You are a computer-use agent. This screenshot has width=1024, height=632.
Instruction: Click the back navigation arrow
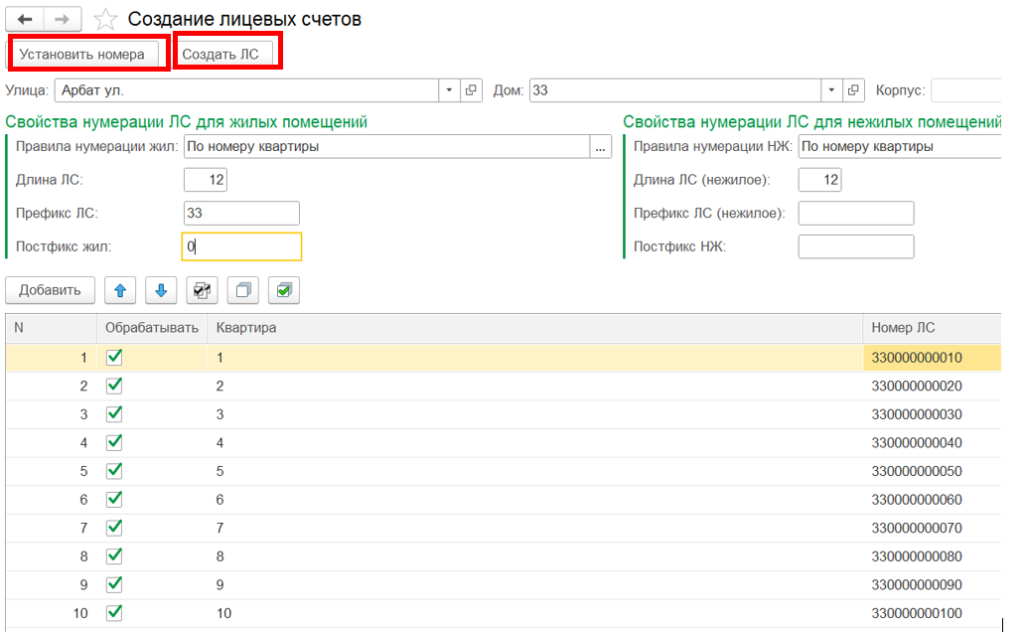25,19
